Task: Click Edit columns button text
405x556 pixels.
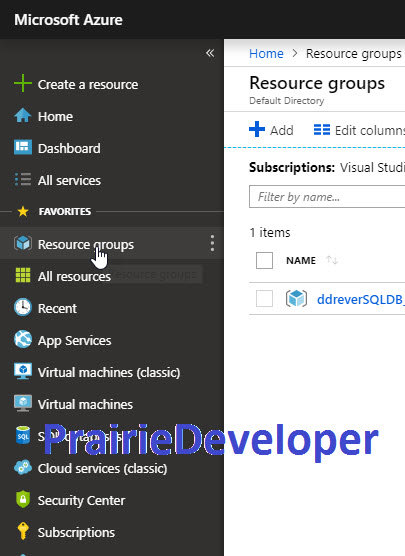Action: click(x=370, y=130)
